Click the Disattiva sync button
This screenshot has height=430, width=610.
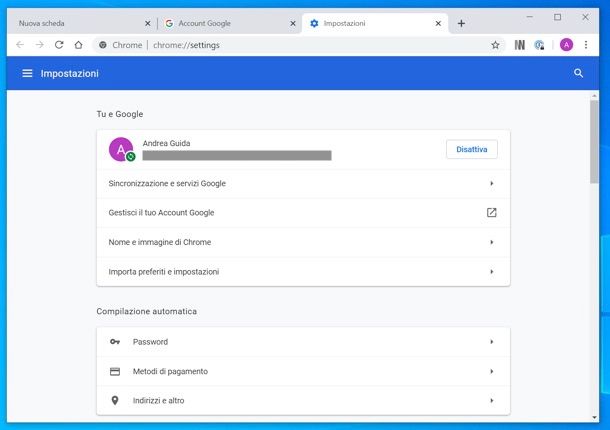coord(472,149)
